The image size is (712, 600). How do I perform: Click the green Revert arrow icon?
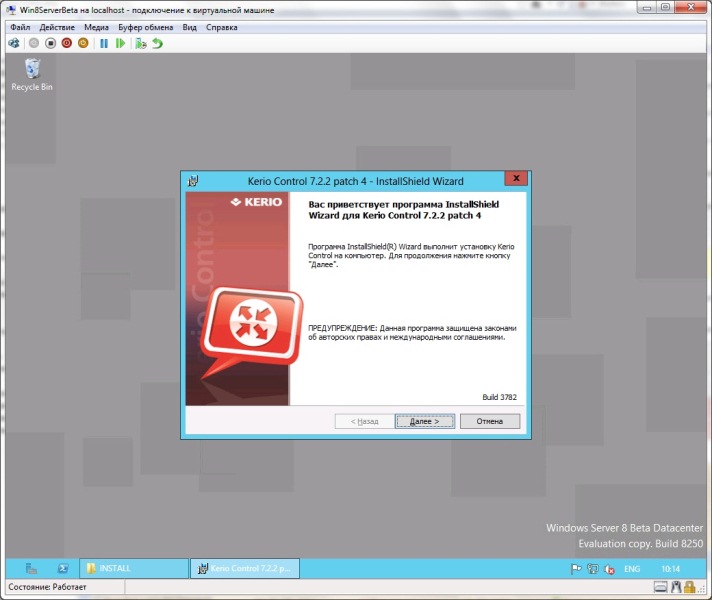point(157,43)
